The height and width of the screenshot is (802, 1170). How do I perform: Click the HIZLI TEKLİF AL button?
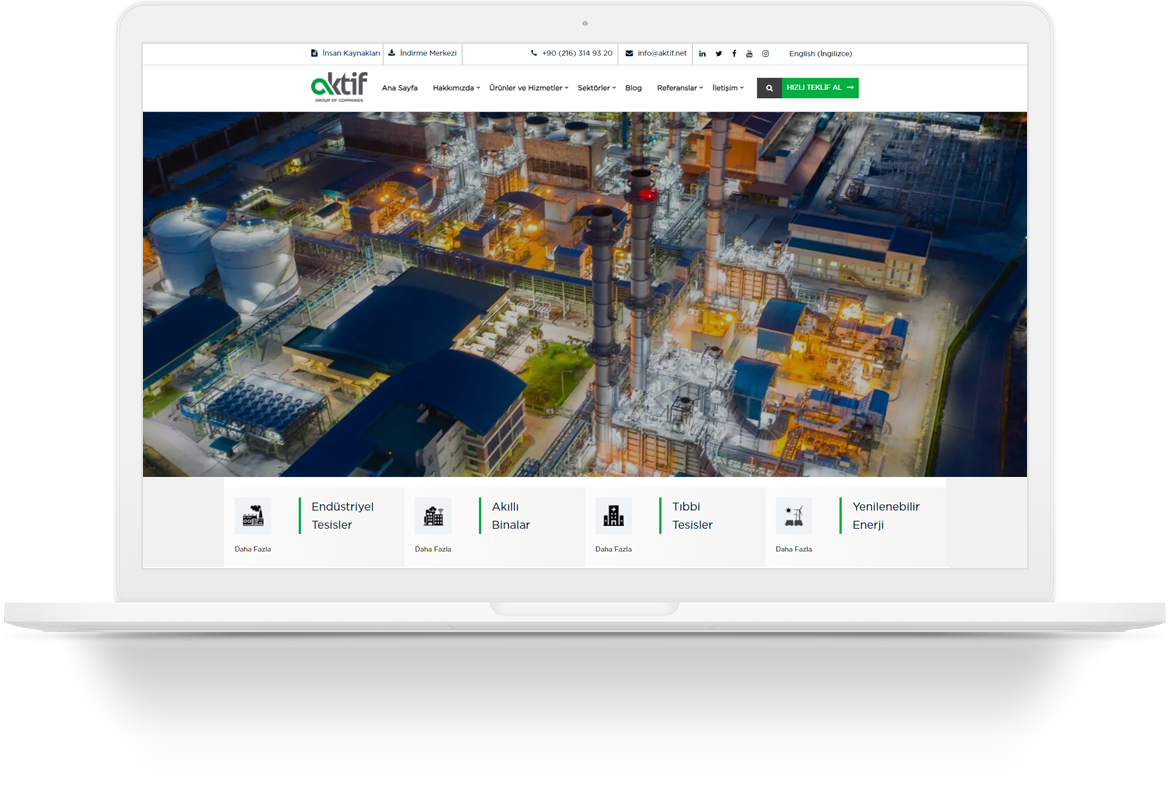[x=820, y=88]
